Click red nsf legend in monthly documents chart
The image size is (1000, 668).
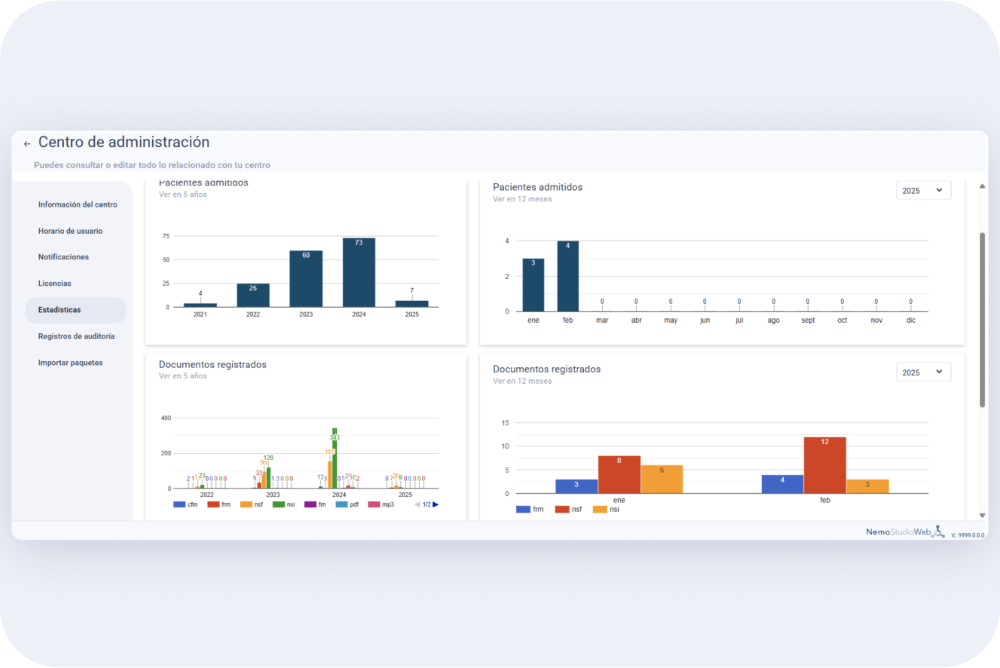point(562,509)
